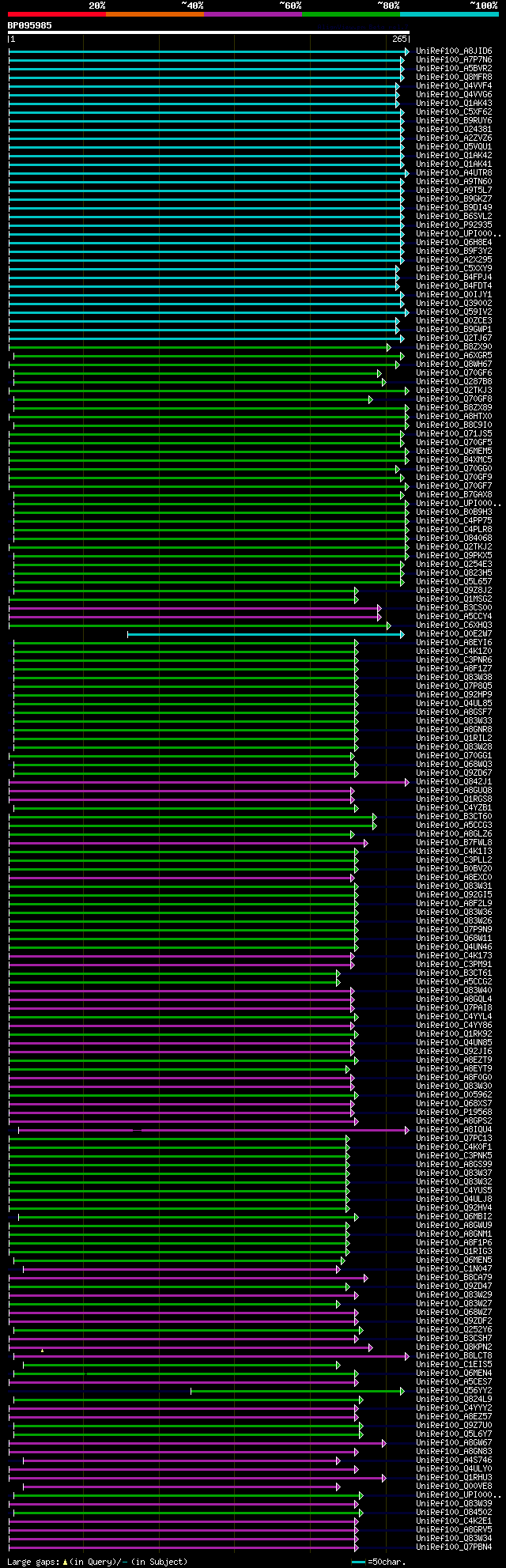Open hit UniRef100_A8JID6
Image resolution: width=506 pixels, height=1568 pixels.
[x=454, y=51]
